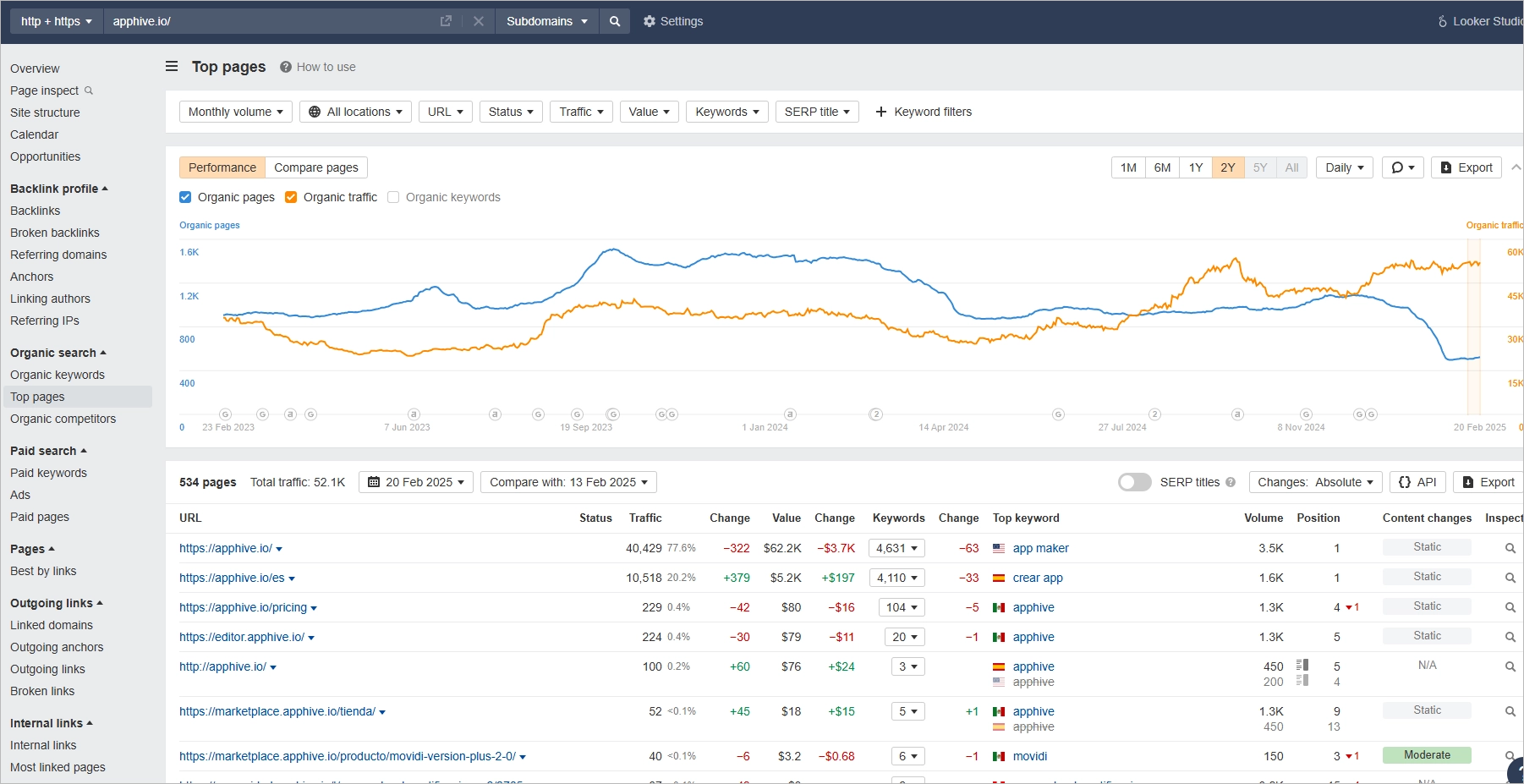Image resolution: width=1524 pixels, height=784 pixels.
Task: Click the hamburger menu beside Top pages heading
Action: click(x=171, y=66)
